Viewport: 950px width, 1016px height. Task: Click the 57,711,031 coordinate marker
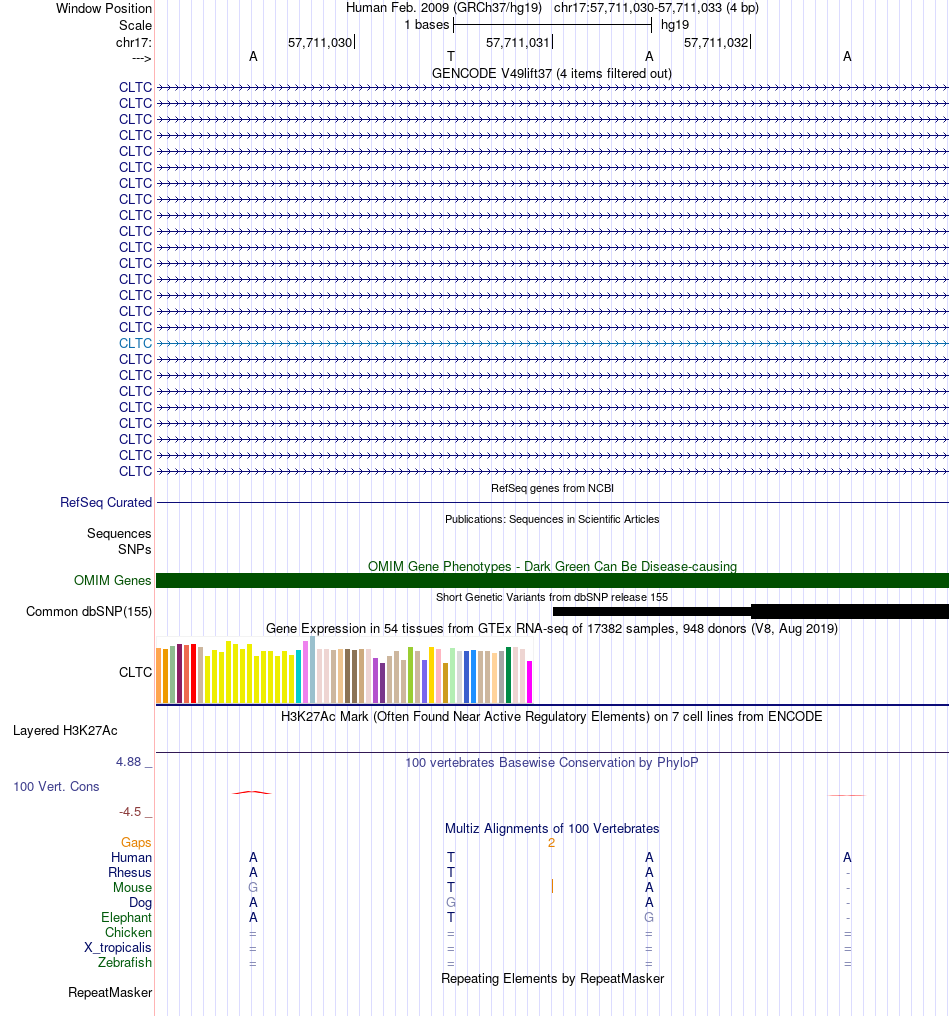click(518, 42)
